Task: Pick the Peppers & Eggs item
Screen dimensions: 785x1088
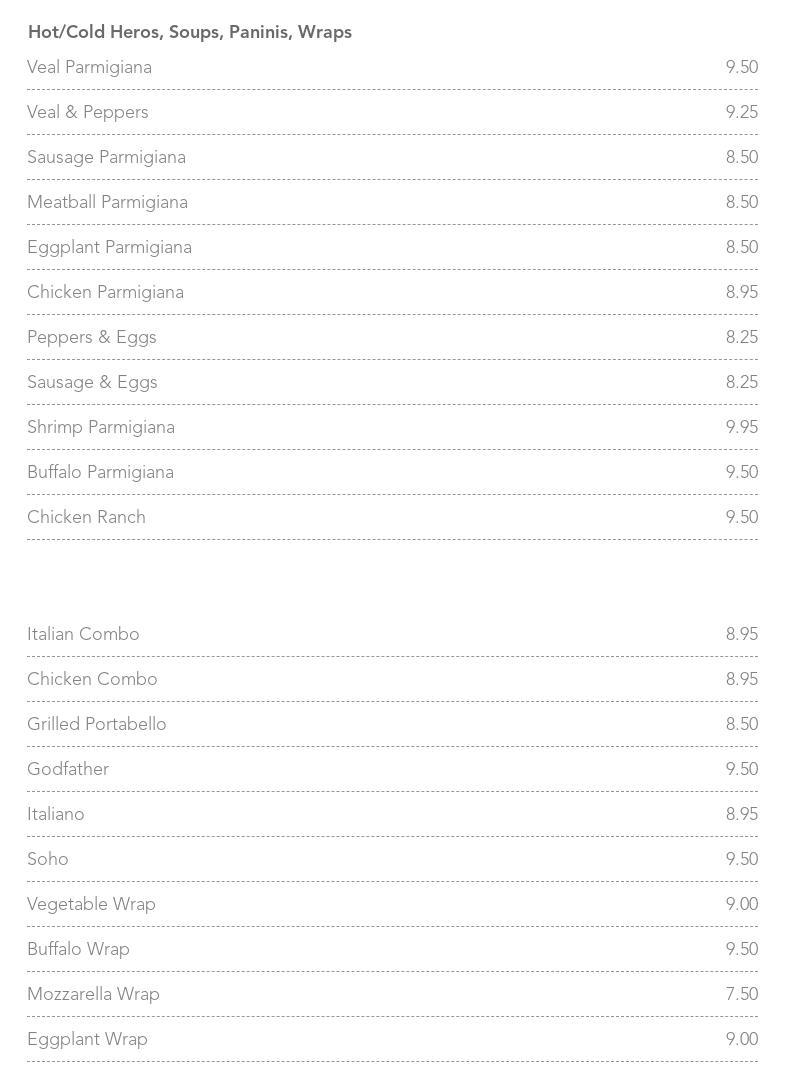Action: [91, 337]
